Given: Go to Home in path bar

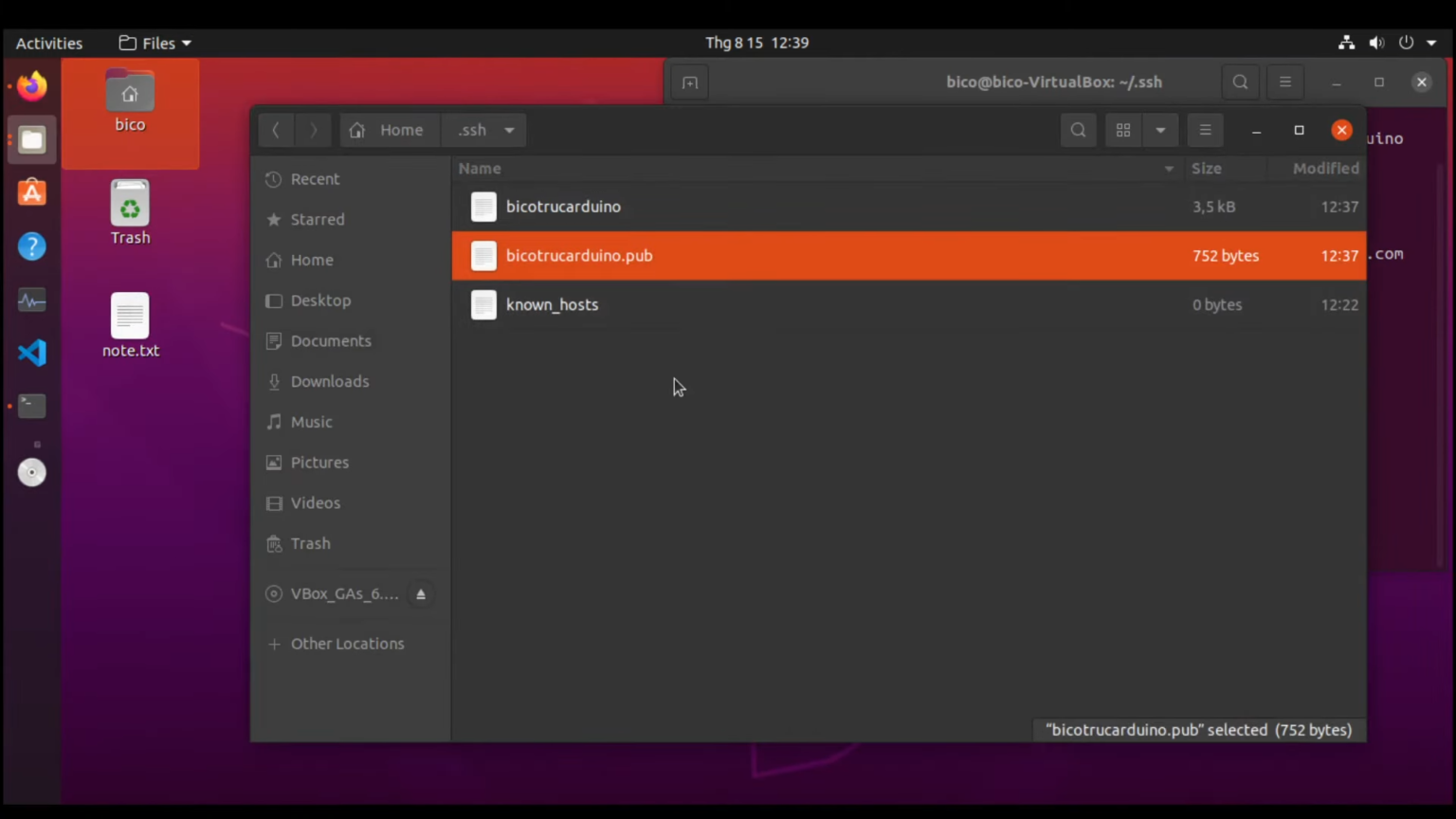Looking at the screenshot, I should 387,130.
